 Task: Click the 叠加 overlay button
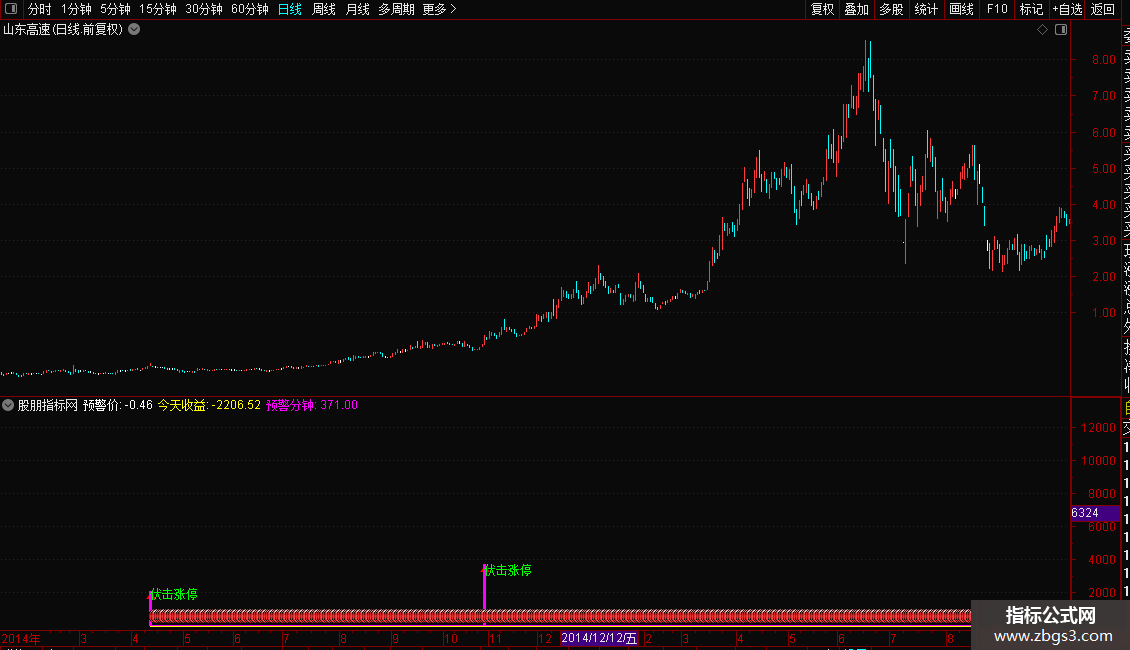coord(856,9)
